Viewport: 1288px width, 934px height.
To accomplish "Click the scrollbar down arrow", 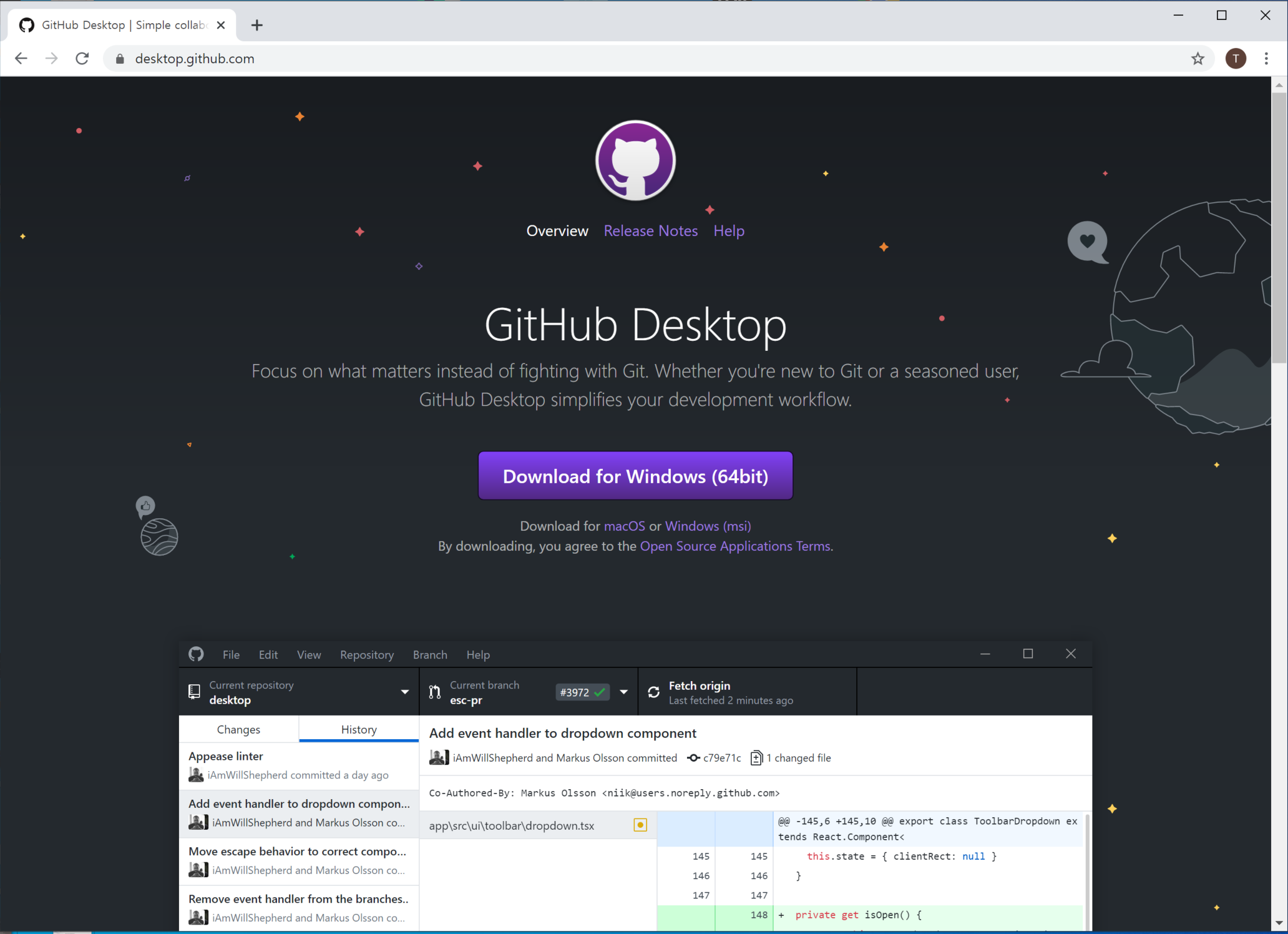I will (x=1279, y=923).
